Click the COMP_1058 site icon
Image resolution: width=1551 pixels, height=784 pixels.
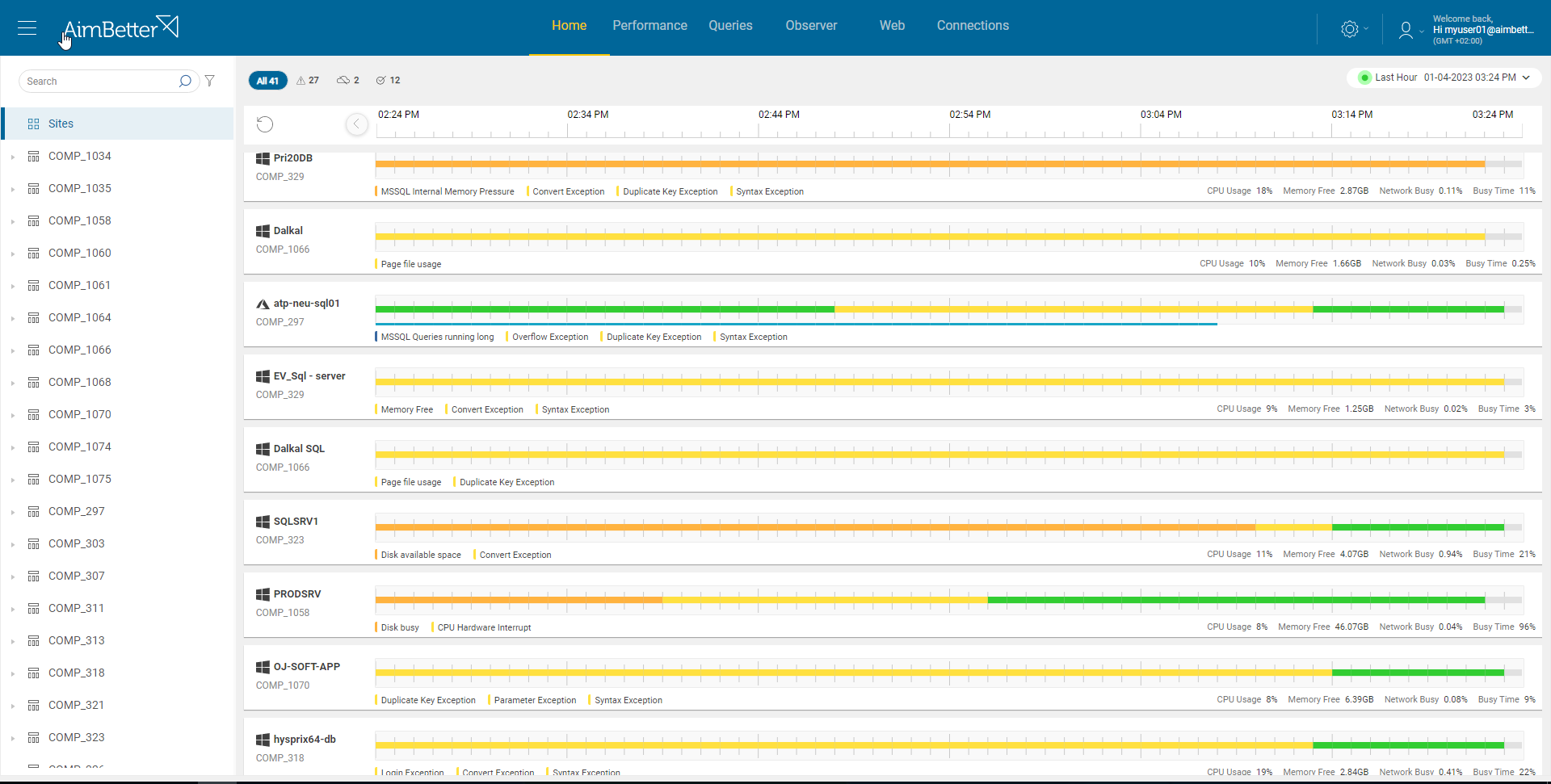[x=33, y=220]
